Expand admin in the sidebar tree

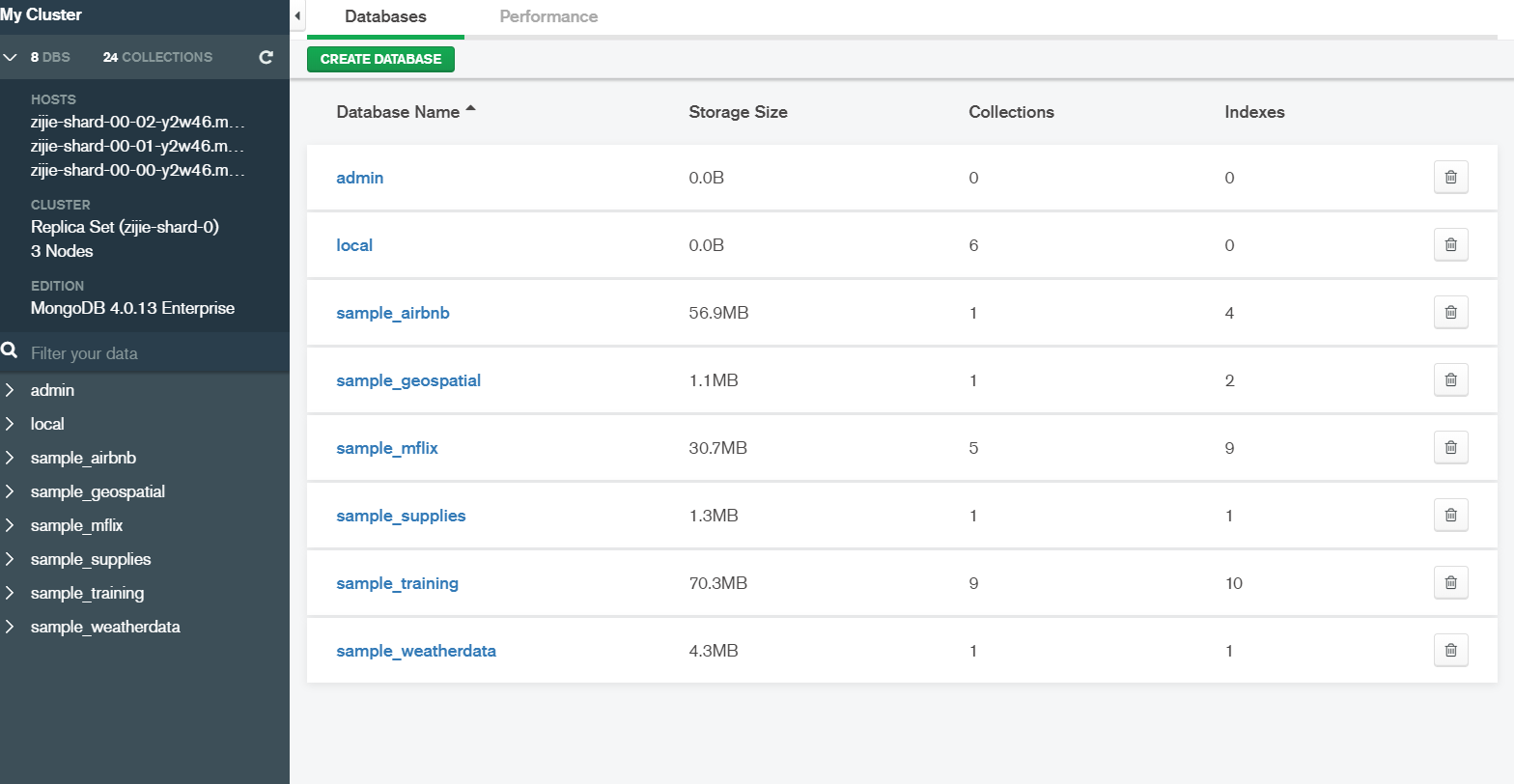9,390
